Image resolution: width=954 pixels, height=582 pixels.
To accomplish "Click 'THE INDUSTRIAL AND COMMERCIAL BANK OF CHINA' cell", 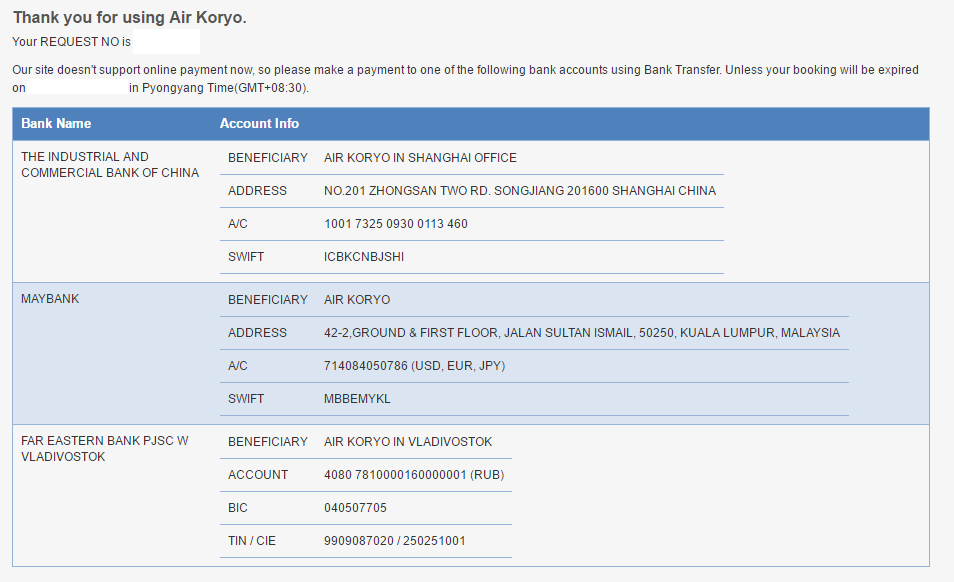I will pos(110,165).
